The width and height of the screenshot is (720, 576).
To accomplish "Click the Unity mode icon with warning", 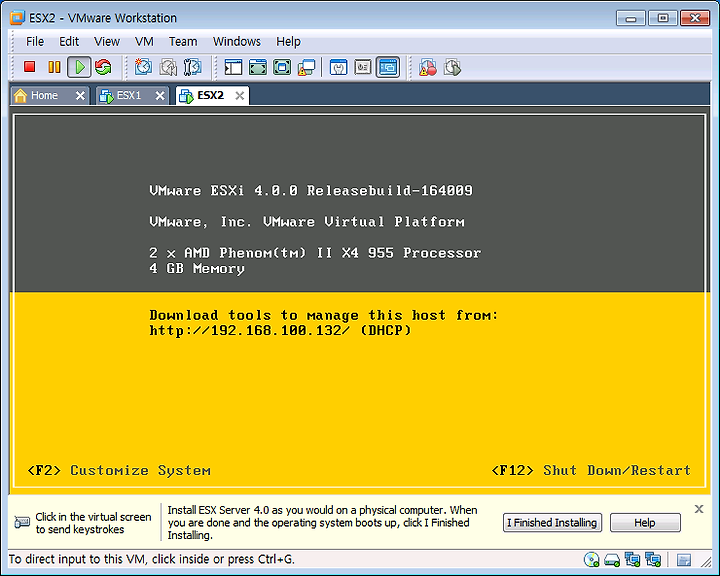I will click(306, 68).
